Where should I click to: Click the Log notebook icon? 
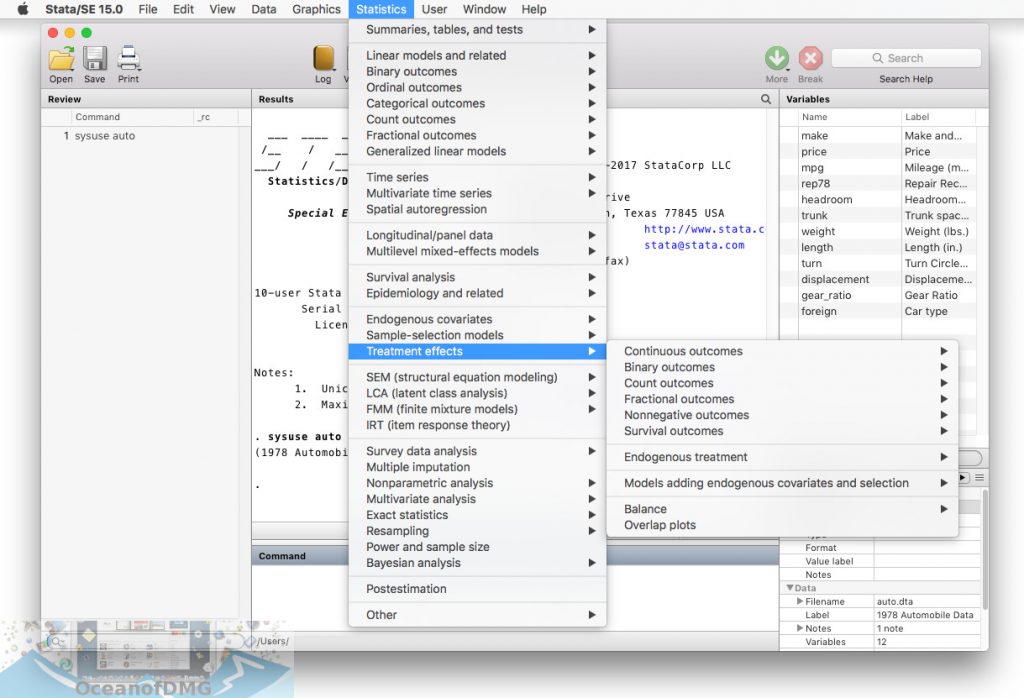coord(324,58)
